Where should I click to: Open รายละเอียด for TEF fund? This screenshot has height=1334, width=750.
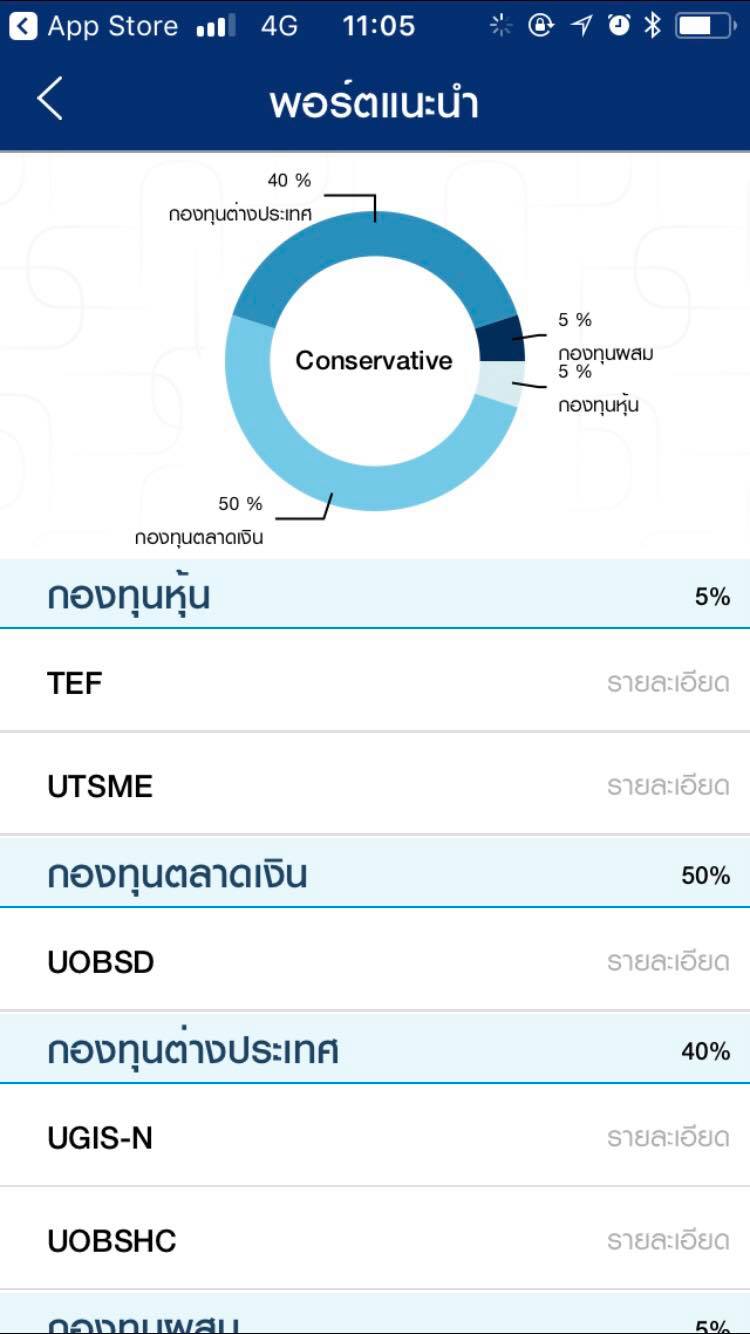pyautogui.click(x=667, y=683)
